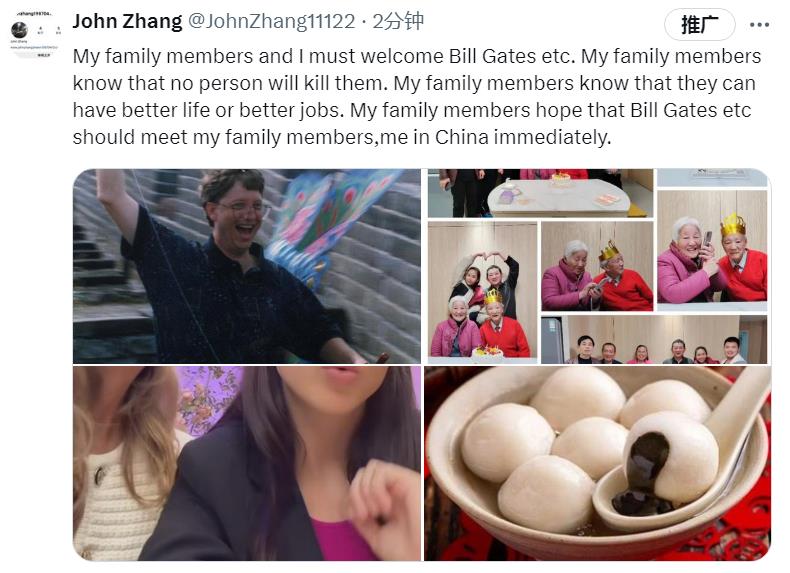Viewport: 790px width, 573px height.
Task: Click the 推广 promote button
Action: coord(700,24)
